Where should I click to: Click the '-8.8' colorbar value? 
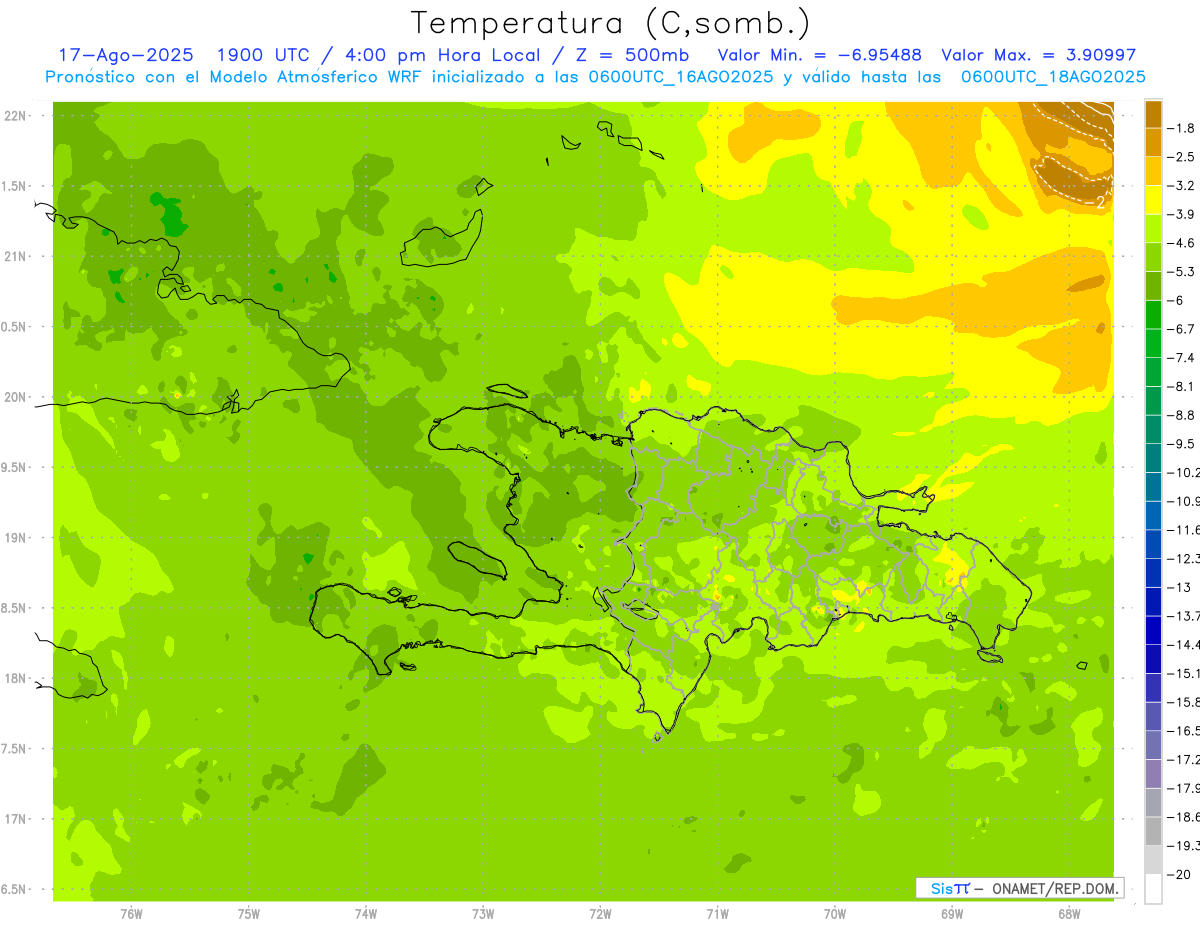pyautogui.click(x=1181, y=415)
